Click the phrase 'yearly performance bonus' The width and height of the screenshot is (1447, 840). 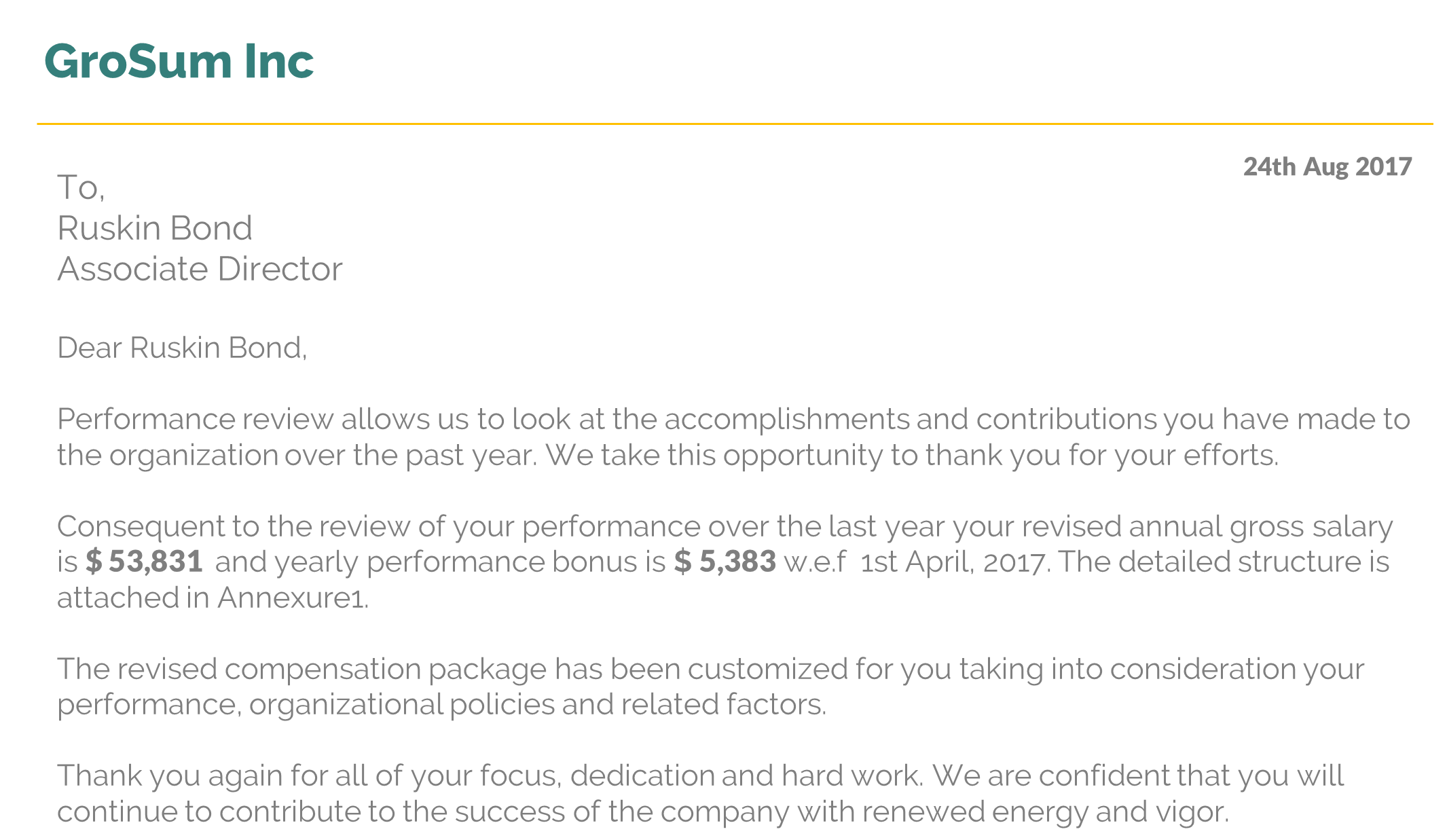(x=456, y=562)
